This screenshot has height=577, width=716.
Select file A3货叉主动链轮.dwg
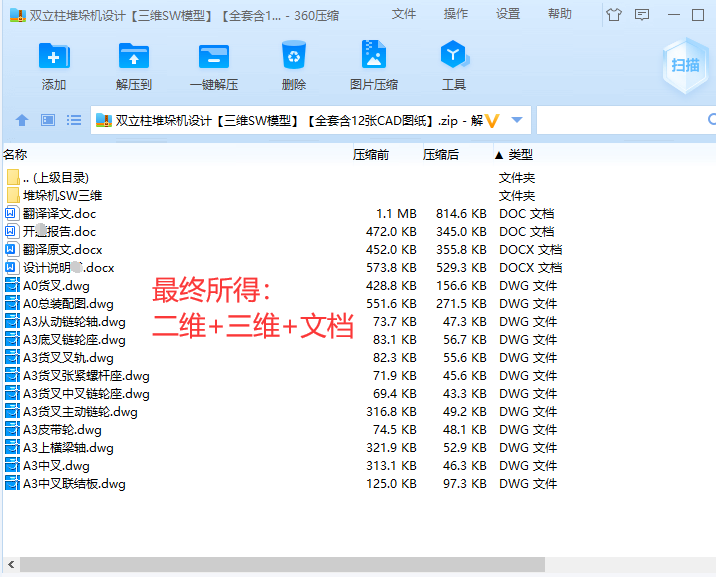[x=80, y=412]
